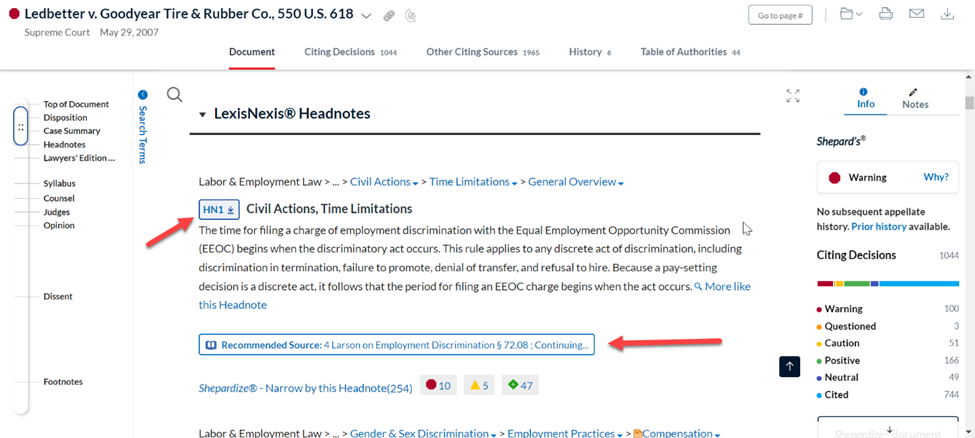Click the Citing Decisions heading in sidebar
The image size is (975, 438).
coord(856,256)
